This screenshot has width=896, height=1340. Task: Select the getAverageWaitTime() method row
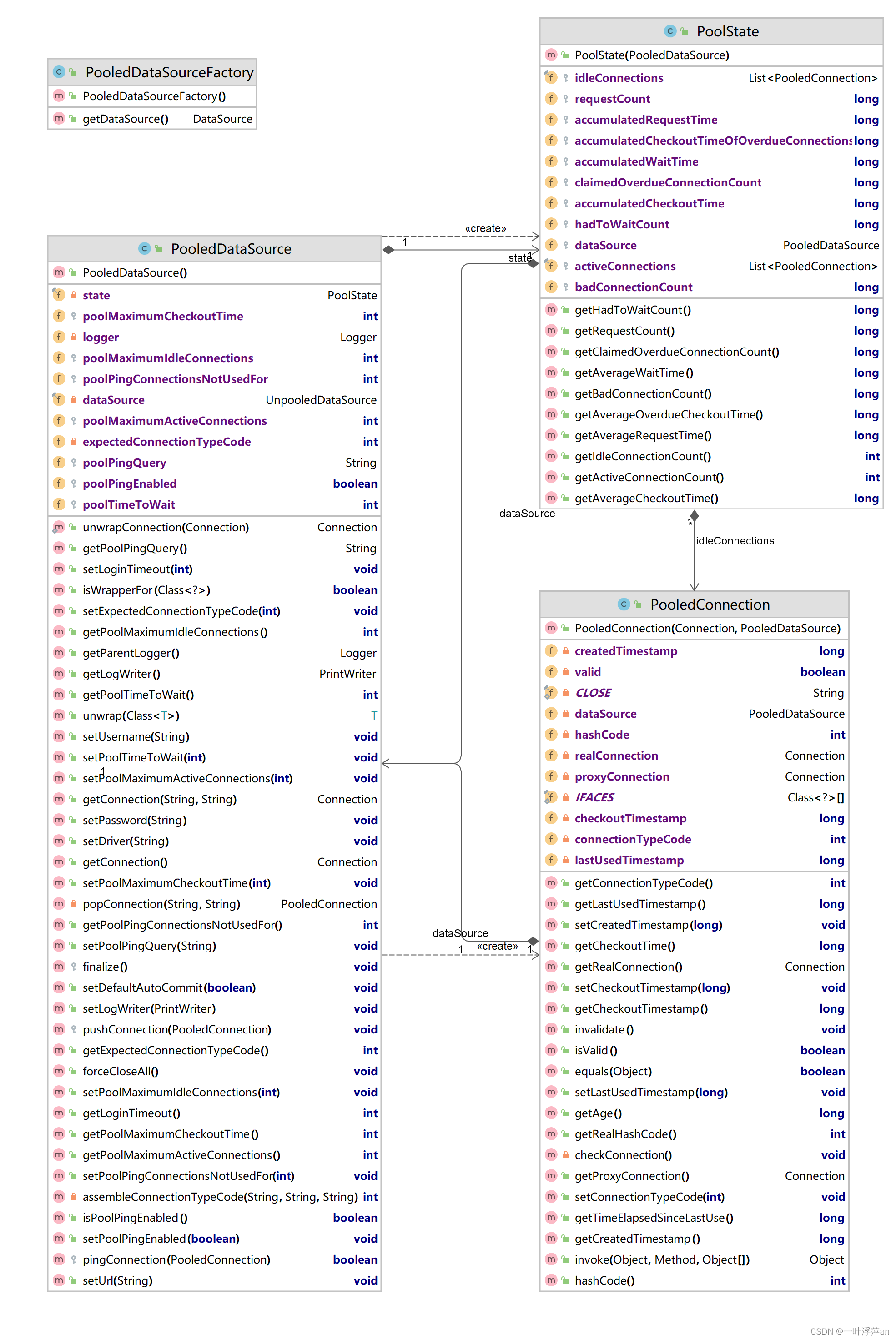pos(634,373)
